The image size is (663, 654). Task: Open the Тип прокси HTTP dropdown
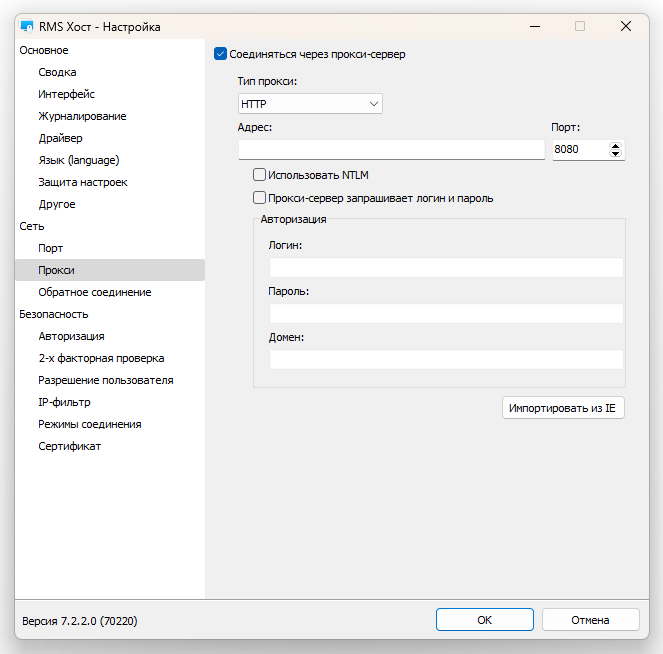click(x=310, y=104)
